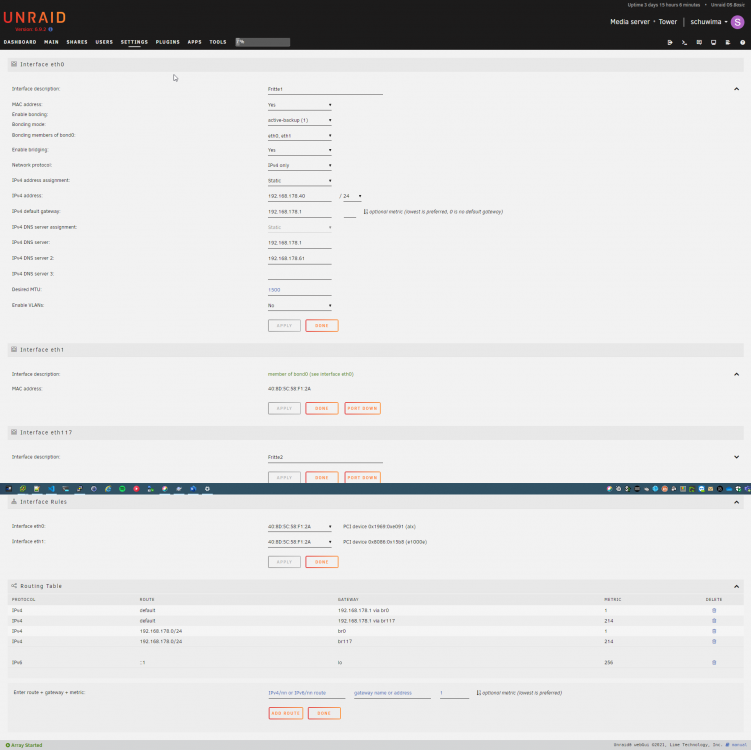
Task: Open the Network protocol dropdown
Action: 299,165
